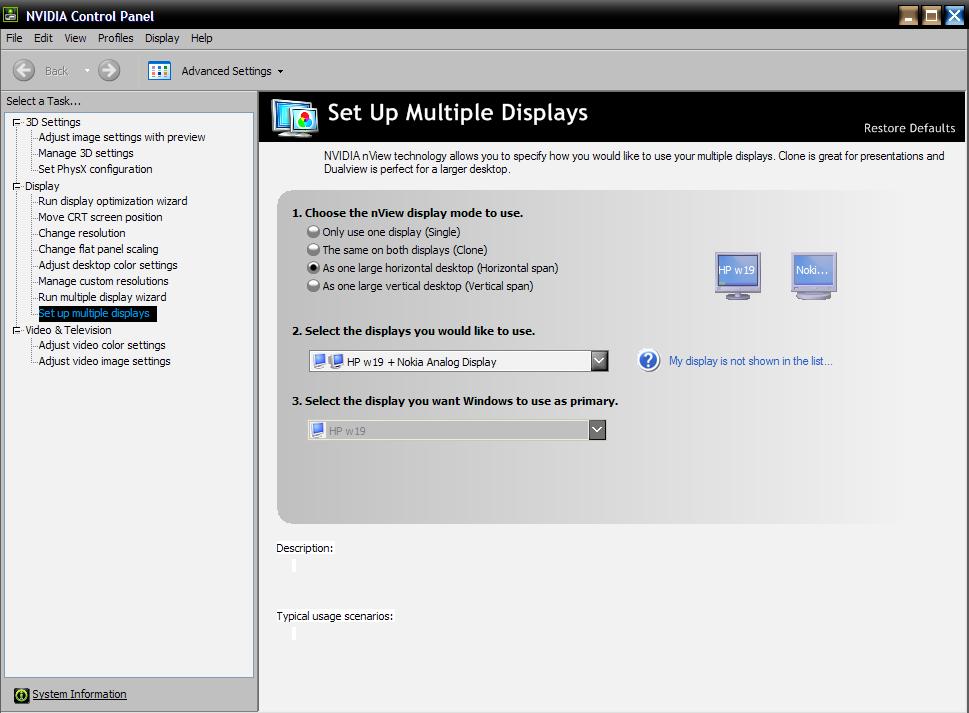Select Run multiple display wizard
This screenshot has height=713, width=969.
[x=102, y=298]
